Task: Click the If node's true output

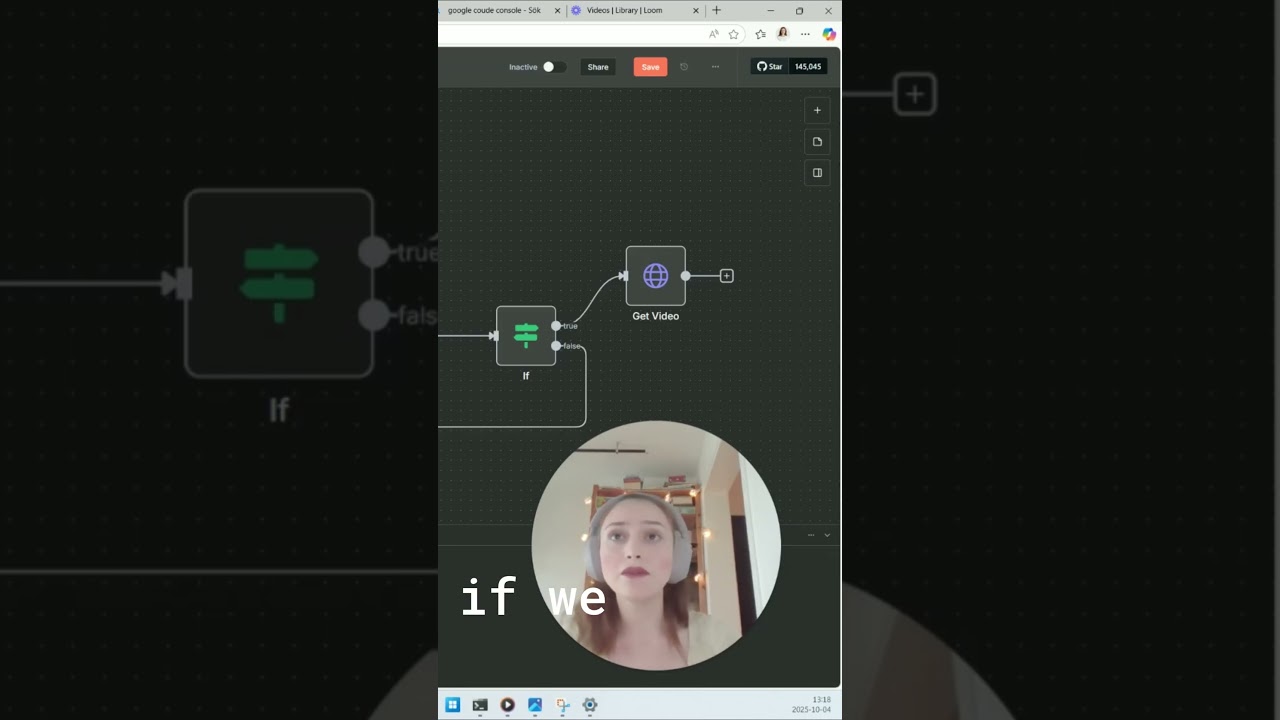Action: [x=556, y=326]
